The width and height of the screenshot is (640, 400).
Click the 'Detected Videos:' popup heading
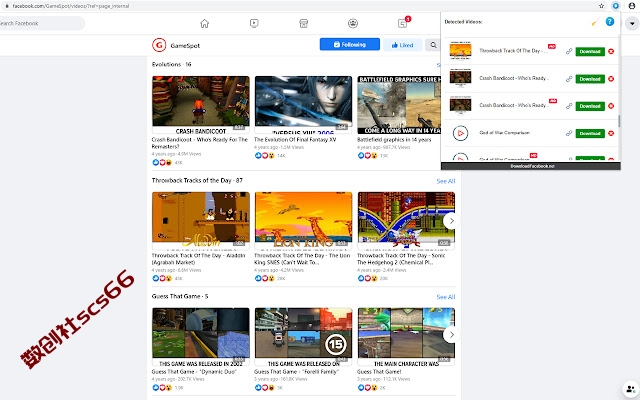coord(463,22)
